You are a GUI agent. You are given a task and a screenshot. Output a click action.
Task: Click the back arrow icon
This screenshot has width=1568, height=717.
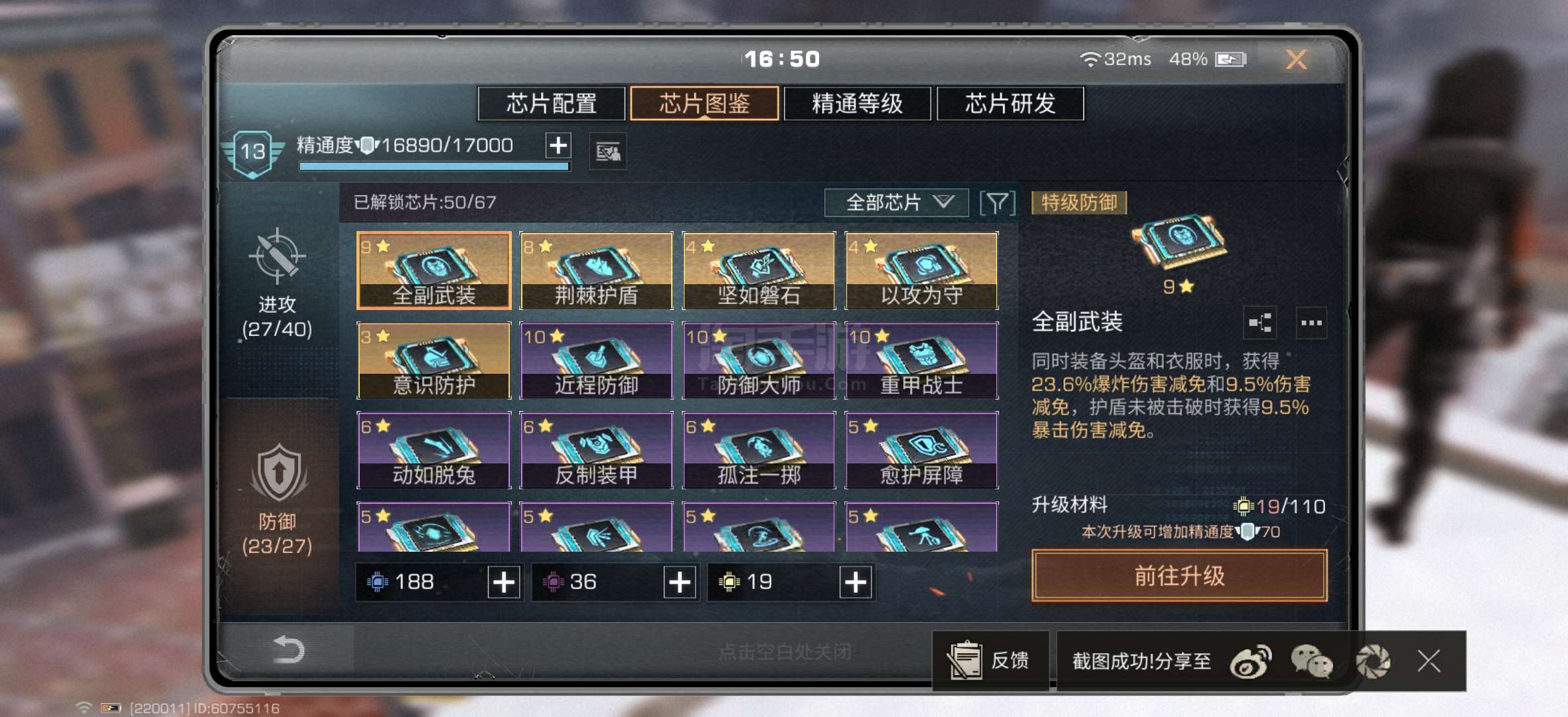tap(289, 649)
